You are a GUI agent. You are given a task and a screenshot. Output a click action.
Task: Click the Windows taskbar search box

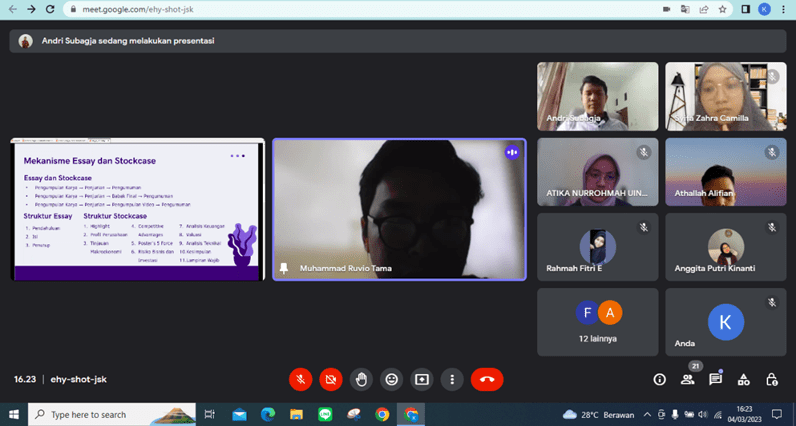coord(110,414)
